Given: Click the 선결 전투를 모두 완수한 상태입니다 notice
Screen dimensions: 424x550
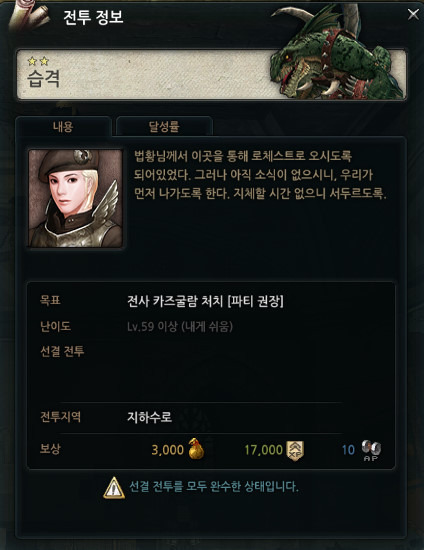Looking at the screenshot, I should click(214, 487).
